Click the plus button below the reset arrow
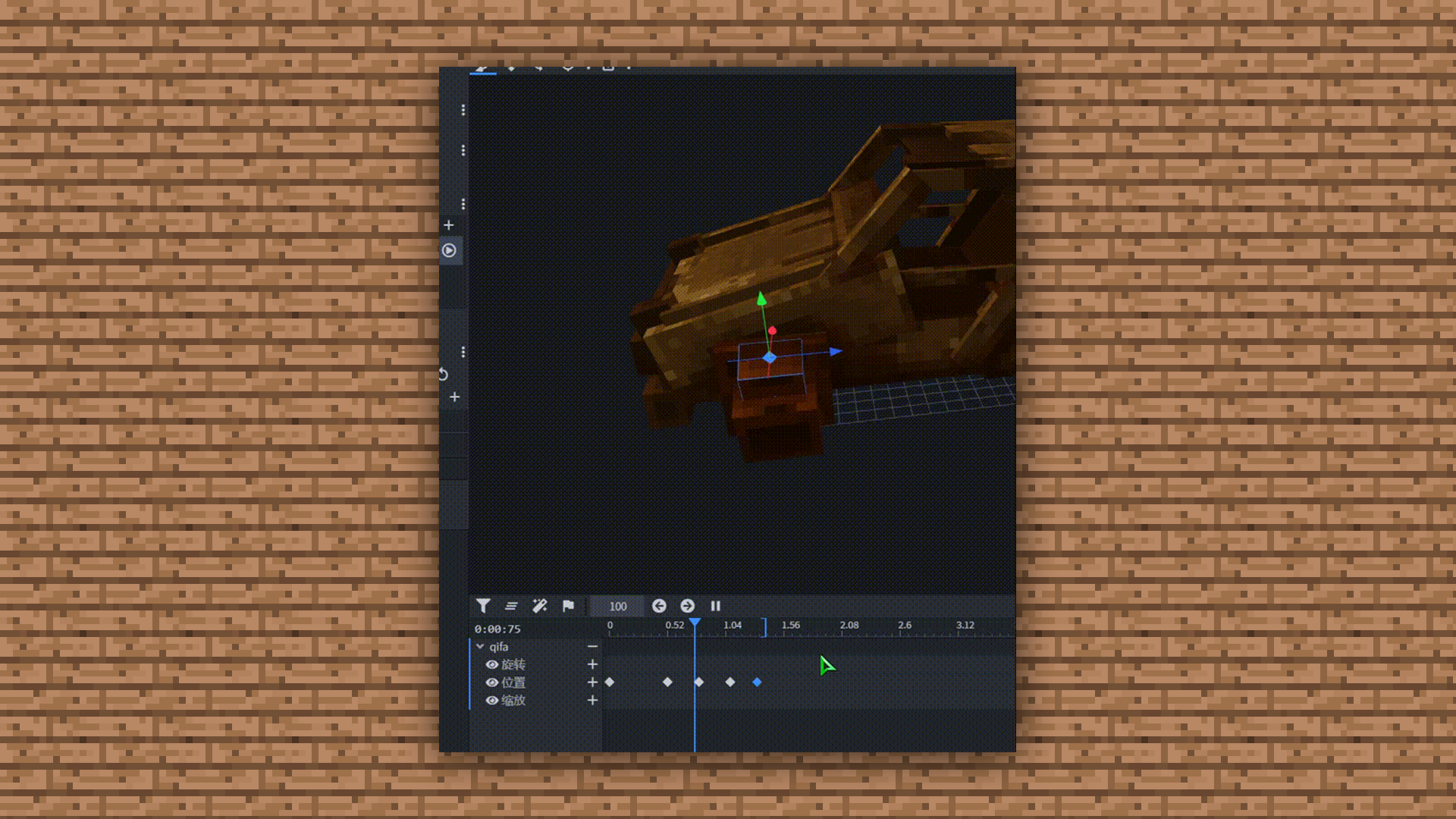This screenshot has height=819, width=1456. [454, 397]
